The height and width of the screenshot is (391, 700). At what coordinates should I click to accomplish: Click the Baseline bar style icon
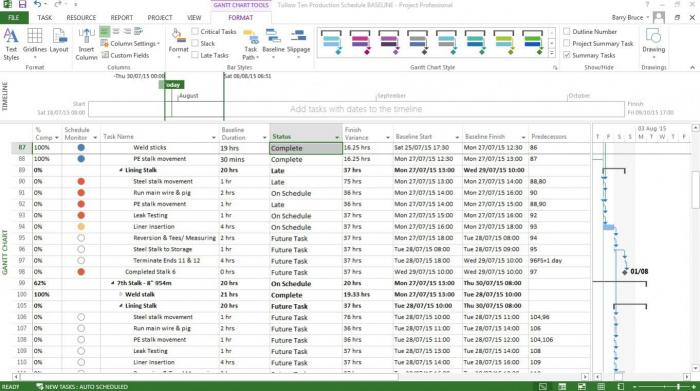(x=273, y=41)
